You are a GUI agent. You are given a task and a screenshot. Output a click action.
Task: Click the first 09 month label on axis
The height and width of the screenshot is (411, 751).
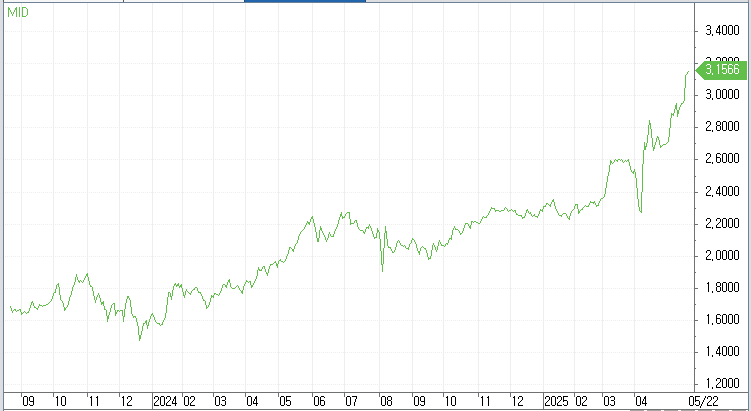click(28, 400)
